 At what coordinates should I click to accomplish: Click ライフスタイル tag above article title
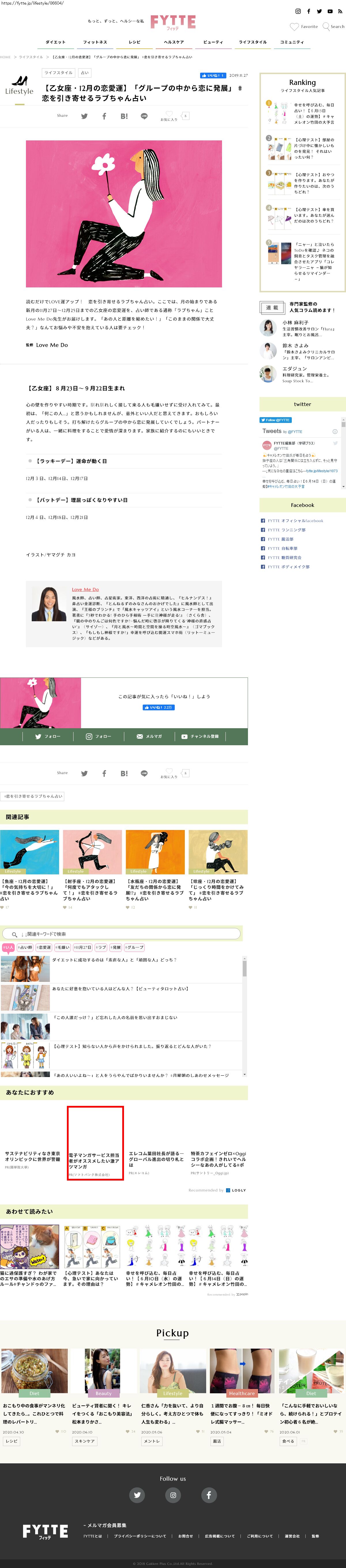point(59,72)
